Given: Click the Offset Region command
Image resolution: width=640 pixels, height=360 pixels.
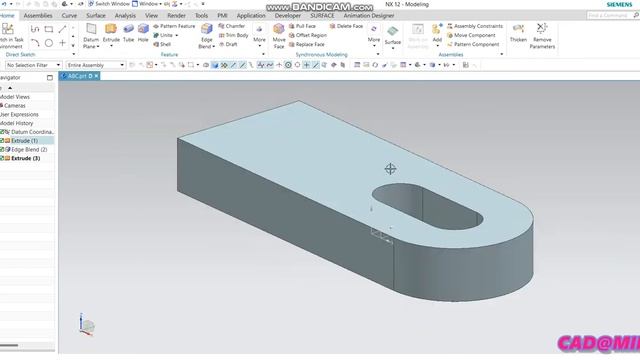Looking at the screenshot, I should [308, 35].
